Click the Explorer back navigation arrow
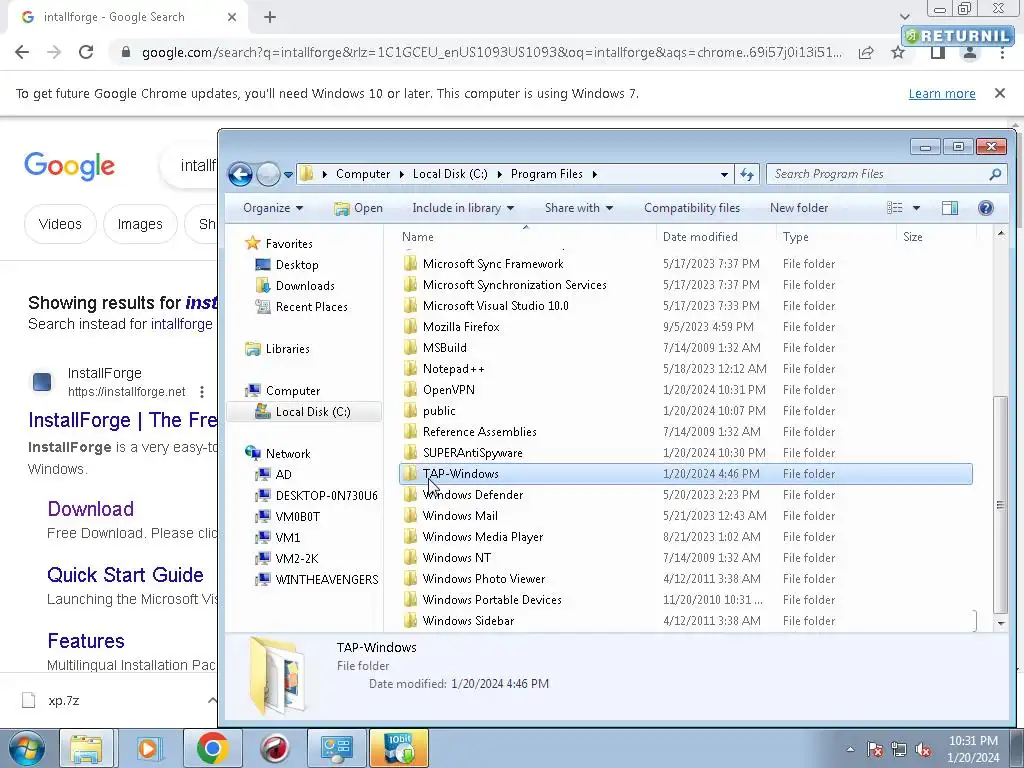This screenshot has height=768, width=1024. coord(240,174)
